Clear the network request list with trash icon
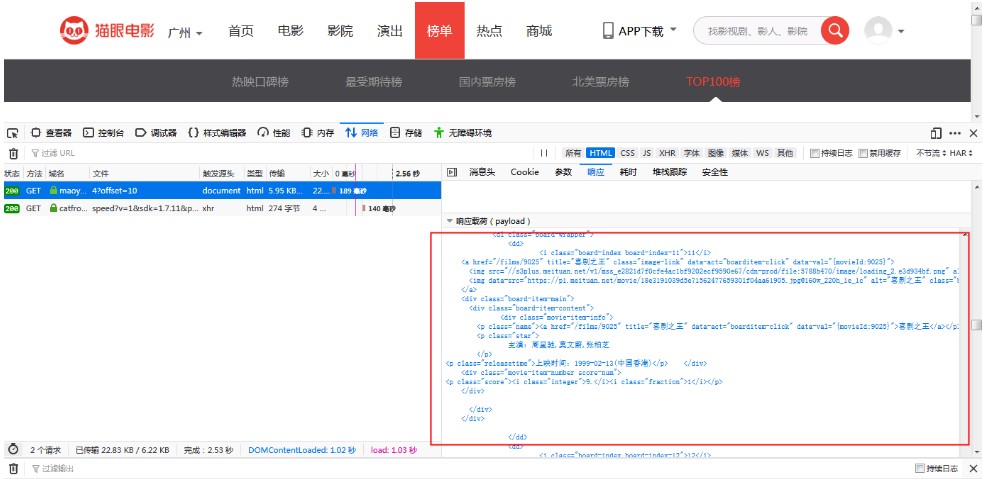Viewport: 983px width, 479px height. click(13, 153)
